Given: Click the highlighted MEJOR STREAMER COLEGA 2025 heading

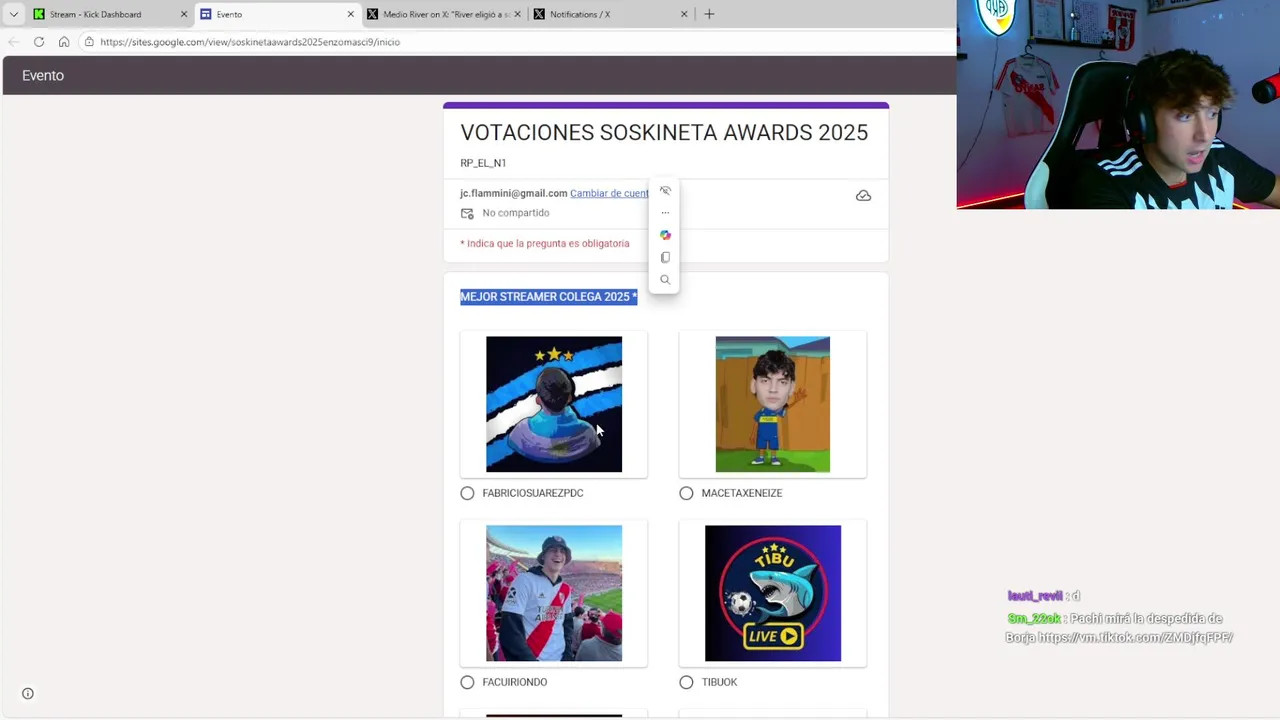Looking at the screenshot, I should tap(548, 297).
